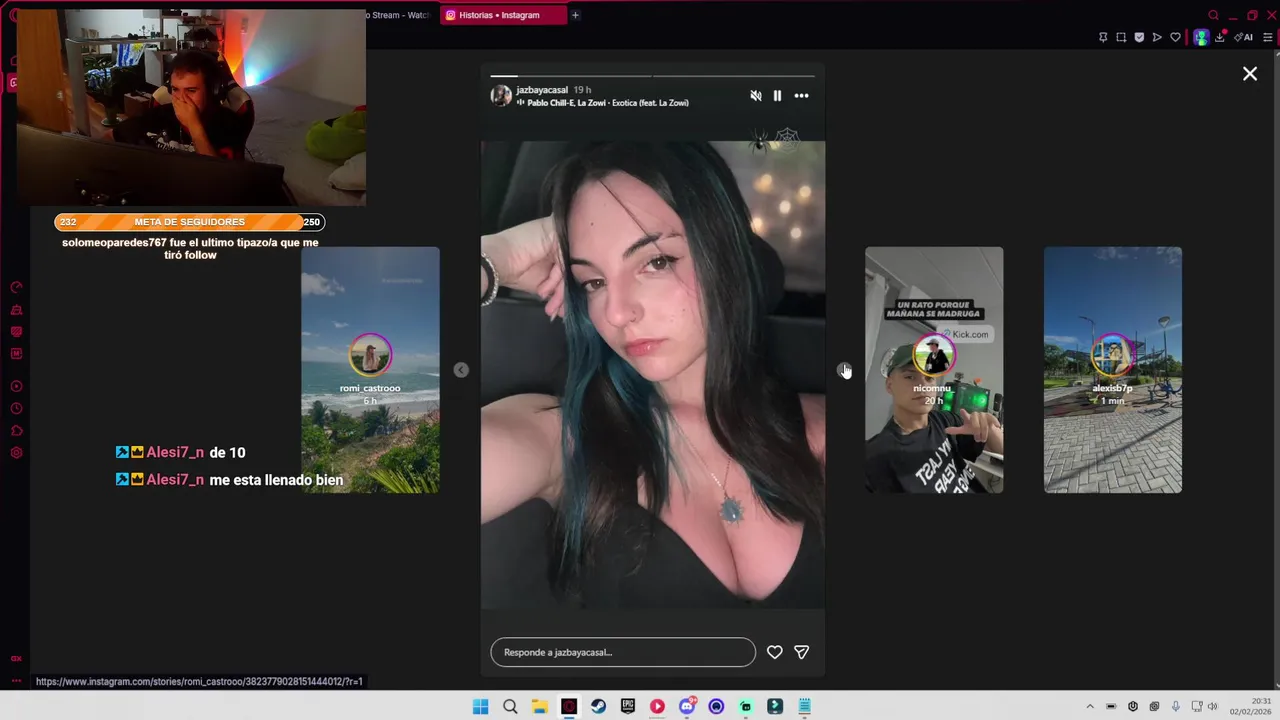The height and width of the screenshot is (720, 1280).
Task: Open Steam from the taskbar
Action: (598, 707)
